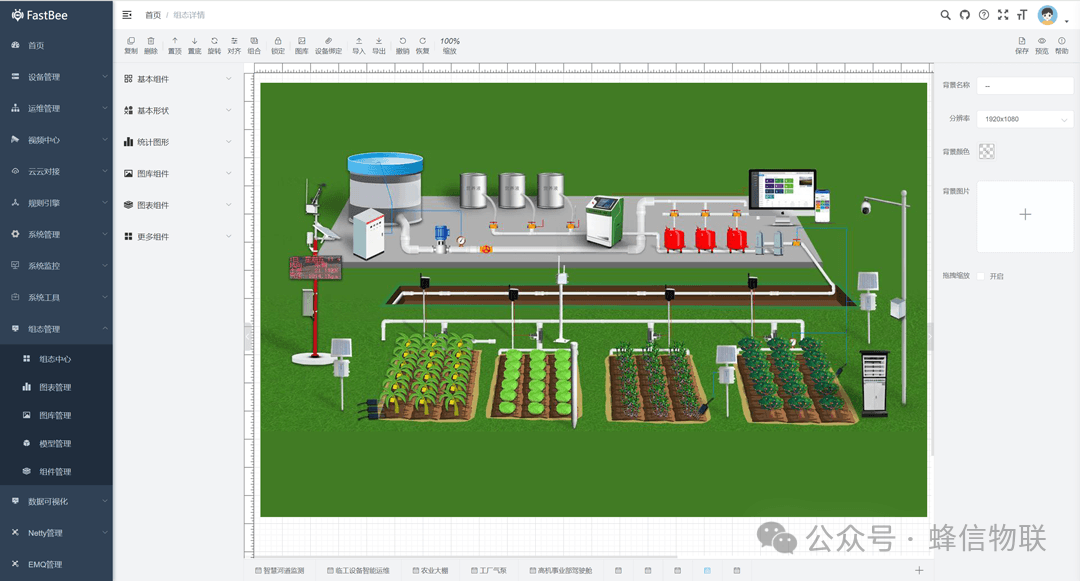The height and width of the screenshot is (581, 1080).
Task: Undo with the 撤销 icon
Action: click(x=402, y=45)
